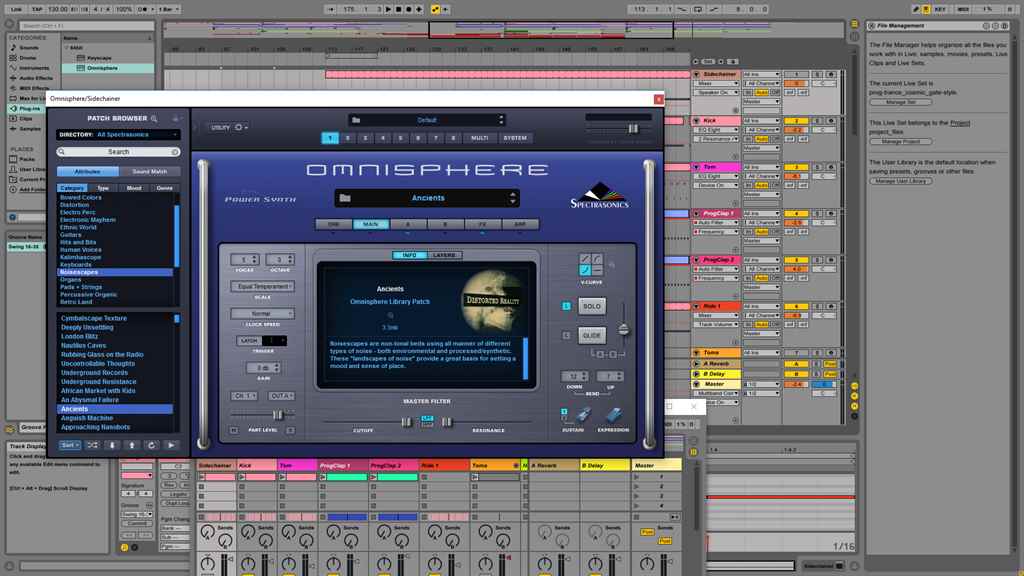Click the folder icon beside the Default multi name
This screenshot has width=1024, height=576.
356,120
